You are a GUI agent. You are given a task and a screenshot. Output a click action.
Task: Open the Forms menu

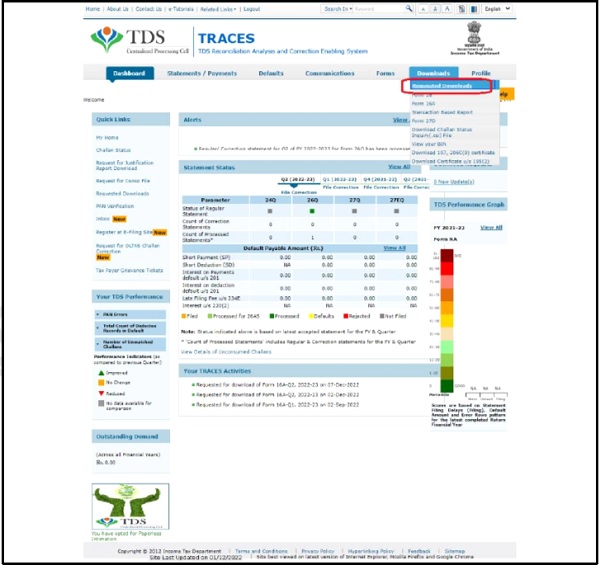click(385, 73)
